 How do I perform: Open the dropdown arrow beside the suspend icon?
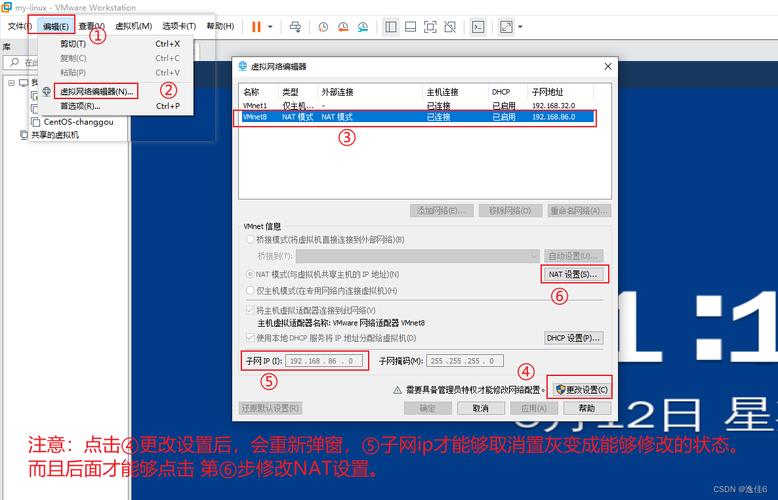pyautogui.click(x=270, y=27)
